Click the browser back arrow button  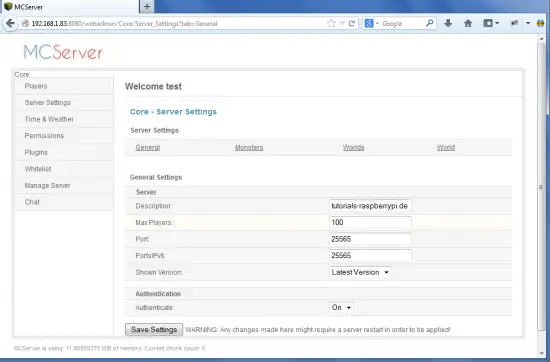coord(10,24)
